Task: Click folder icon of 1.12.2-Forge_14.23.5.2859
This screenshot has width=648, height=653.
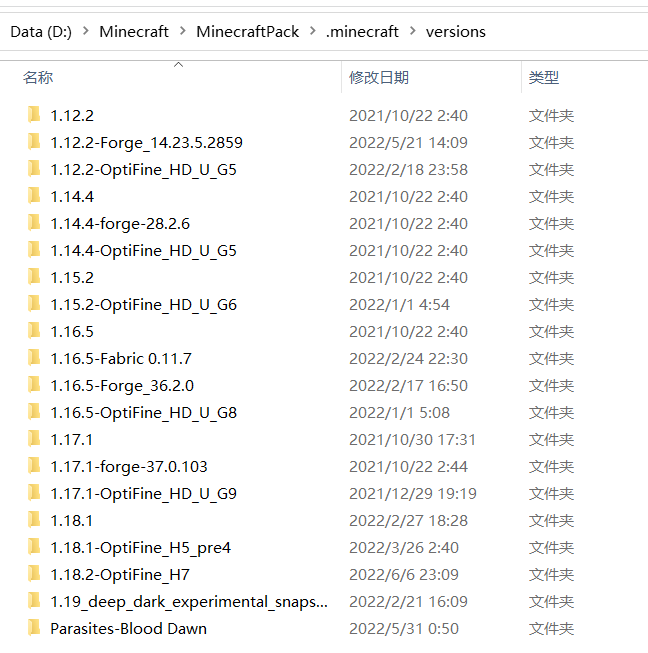Action: (x=34, y=142)
